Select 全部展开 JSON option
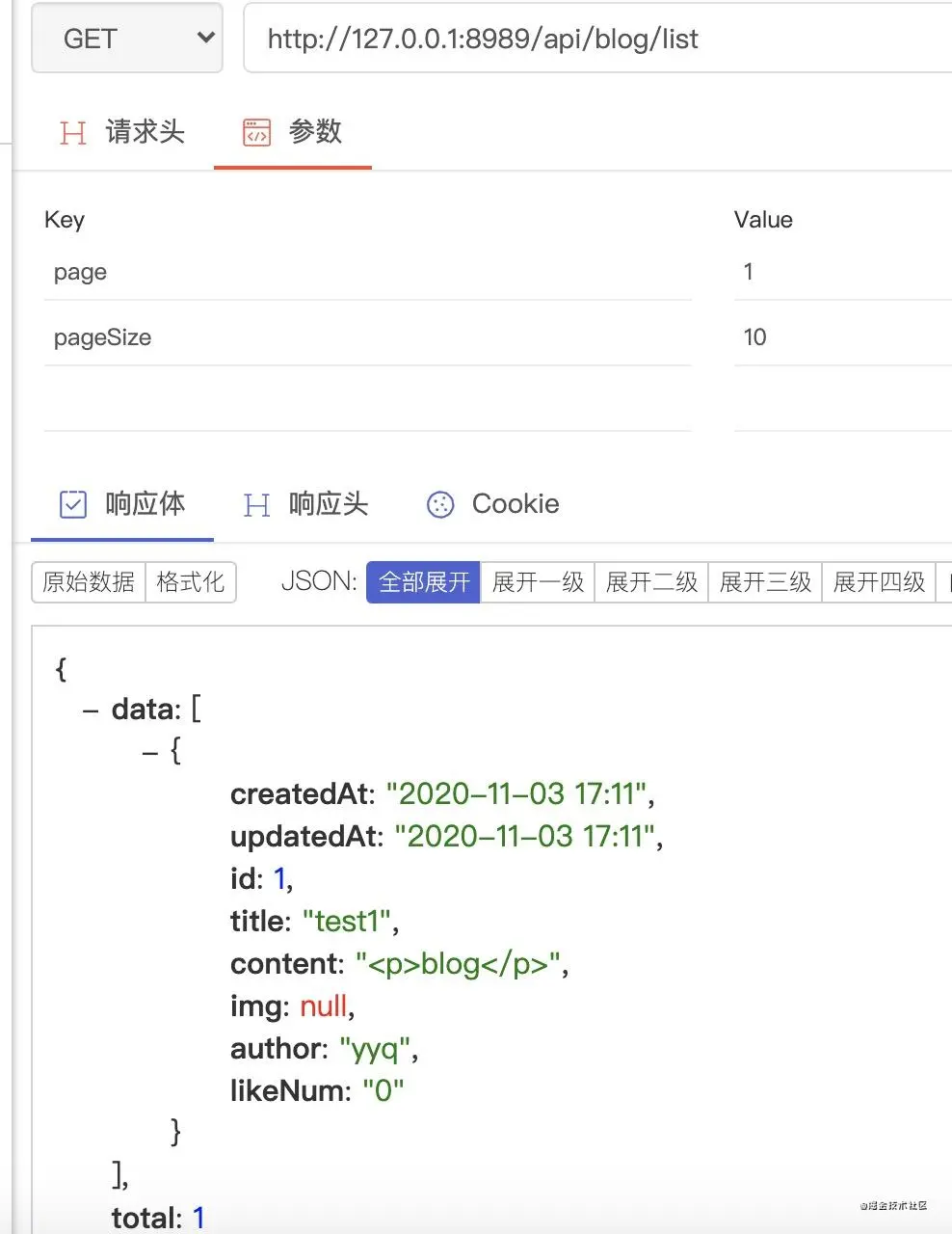The image size is (952, 1234). click(x=424, y=582)
